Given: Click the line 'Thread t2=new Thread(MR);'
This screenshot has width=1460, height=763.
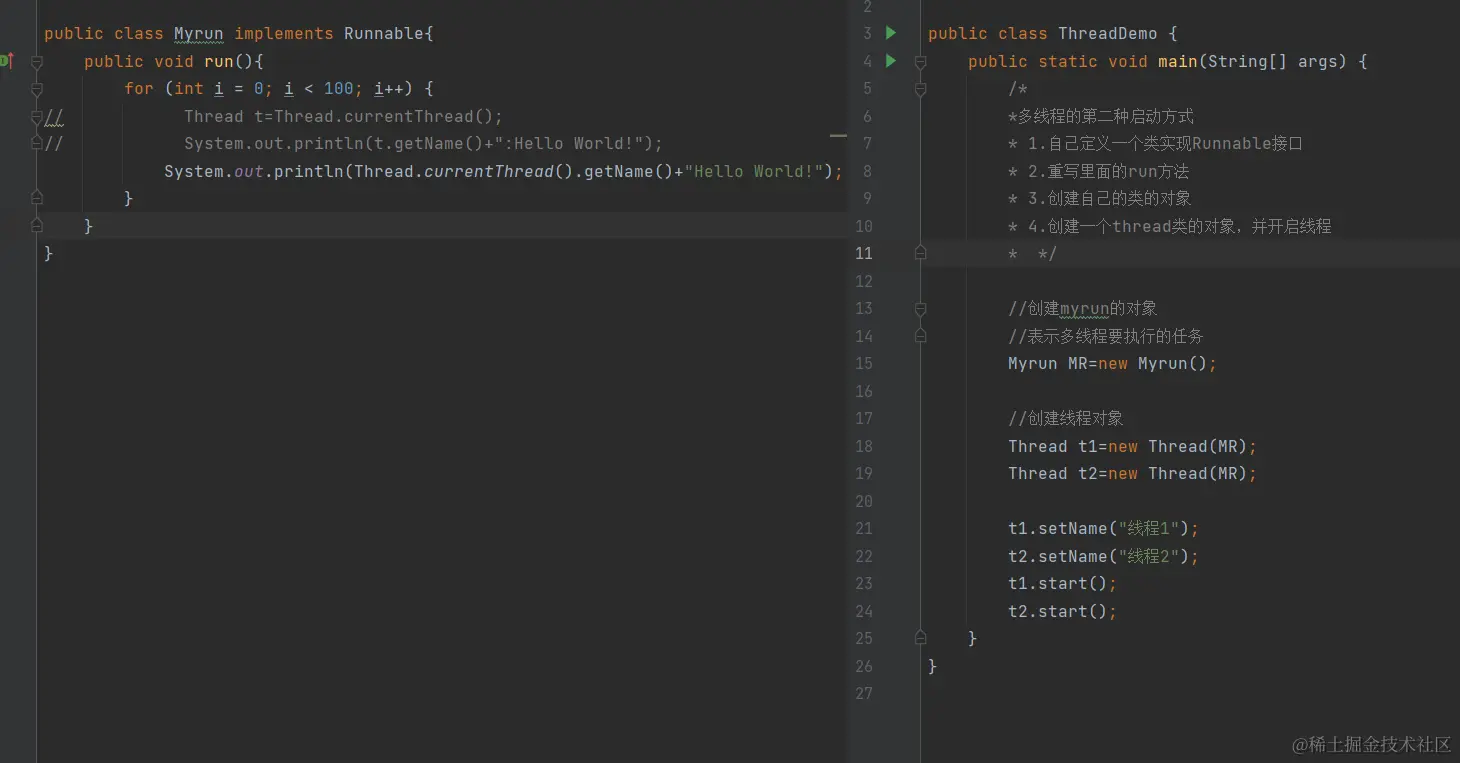Looking at the screenshot, I should coord(1133,474).
